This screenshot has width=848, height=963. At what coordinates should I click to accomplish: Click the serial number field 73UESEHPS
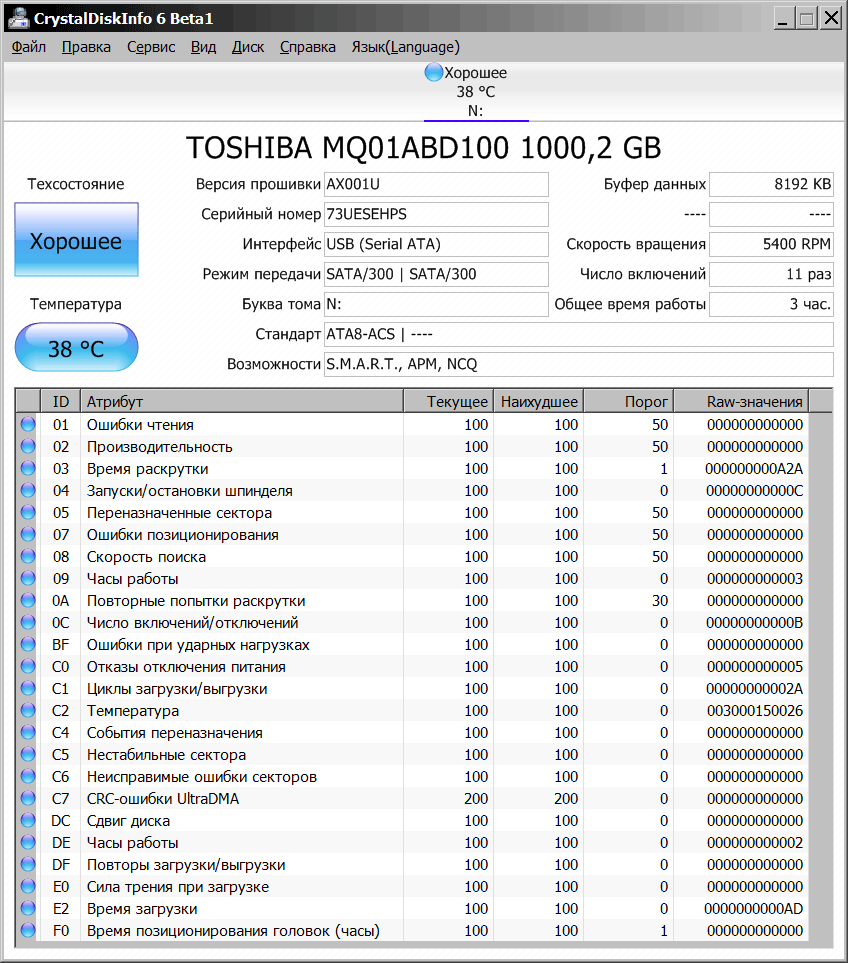[x=436, y=215]
